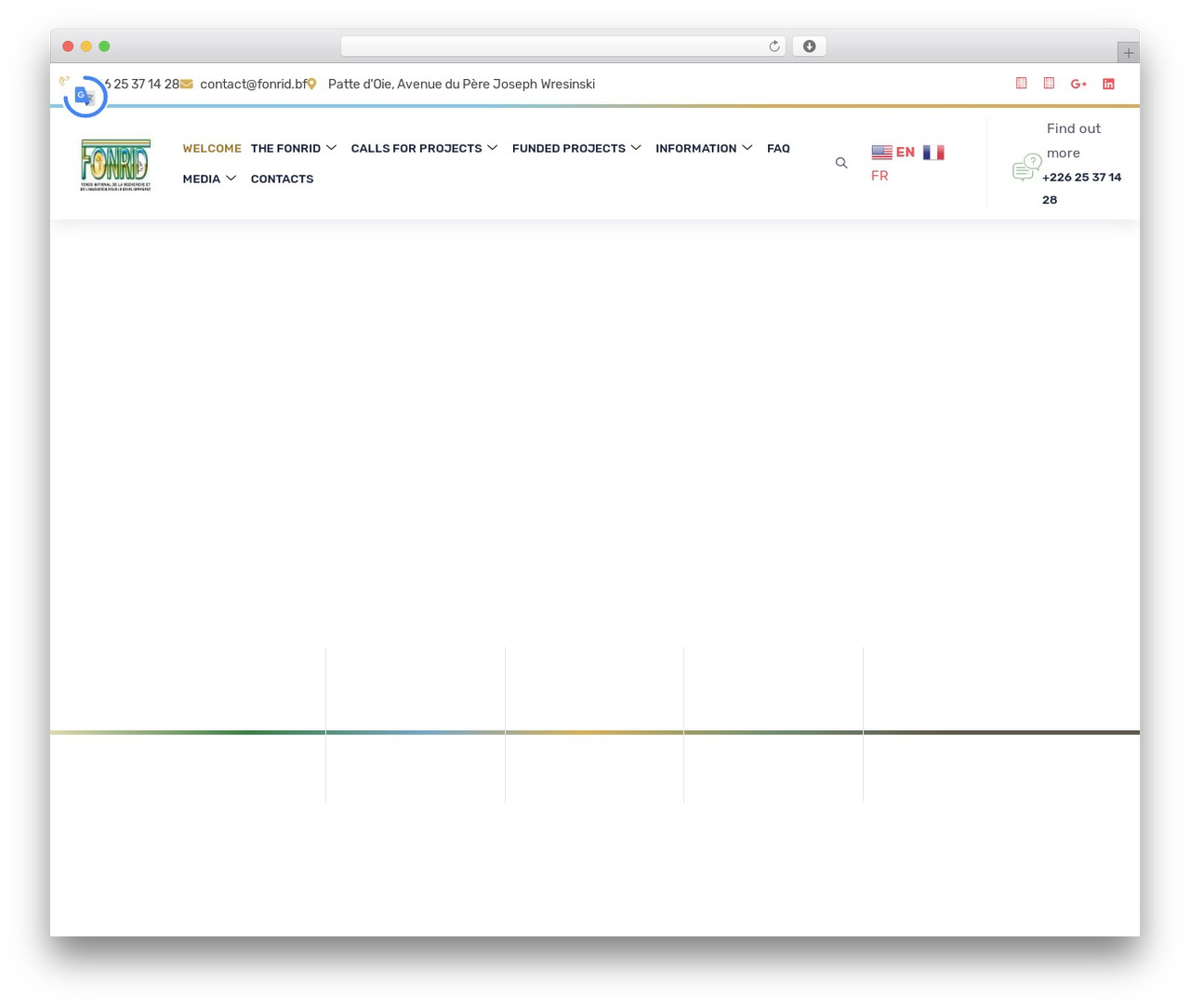Expand the CALLS FOR PROJECTS chevron
Image resolution: width=1190 pixels, height=1008 pixels.
coord(493,148)
